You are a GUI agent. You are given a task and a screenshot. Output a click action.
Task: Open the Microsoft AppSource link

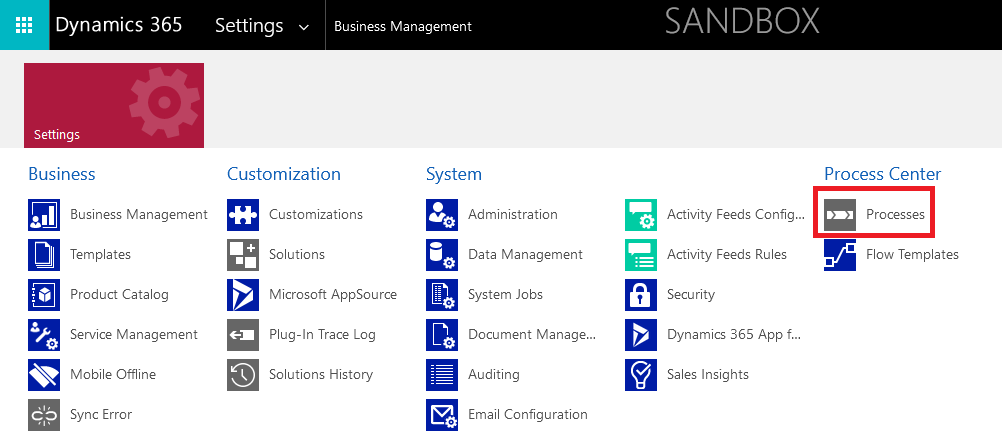pos(333,294)
